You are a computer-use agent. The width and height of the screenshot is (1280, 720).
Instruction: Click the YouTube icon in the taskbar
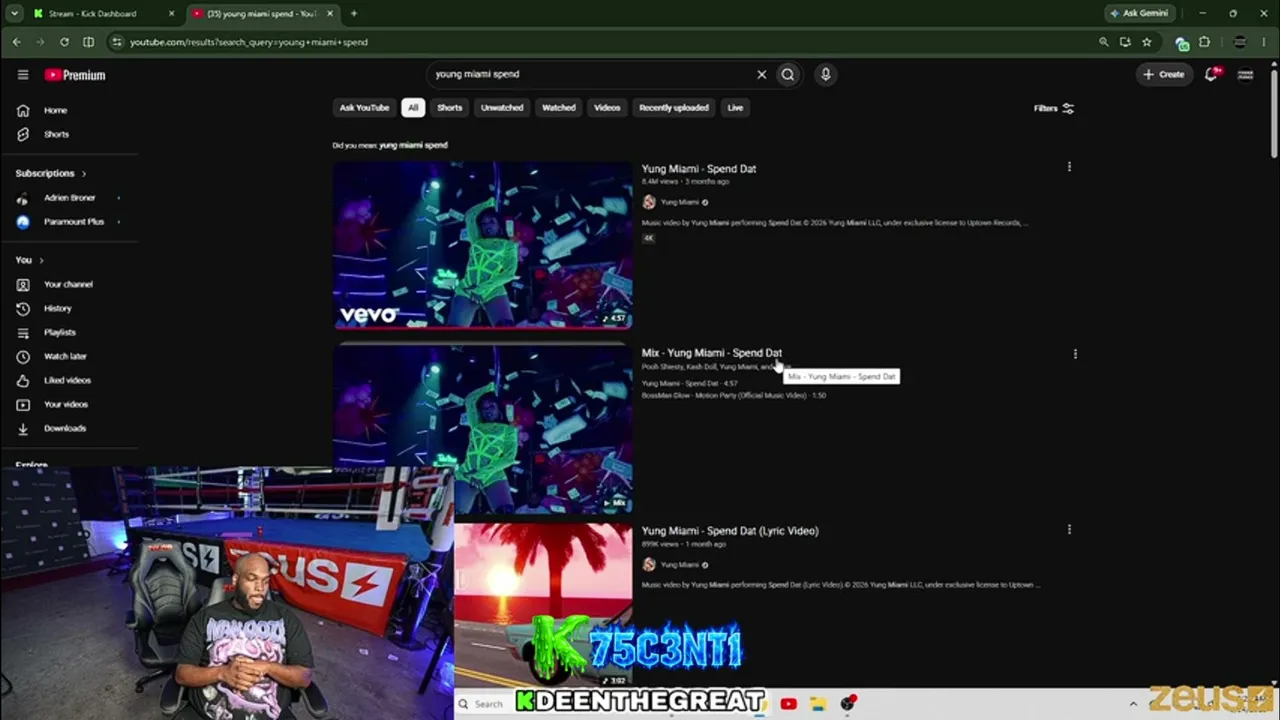click(788, 704)
